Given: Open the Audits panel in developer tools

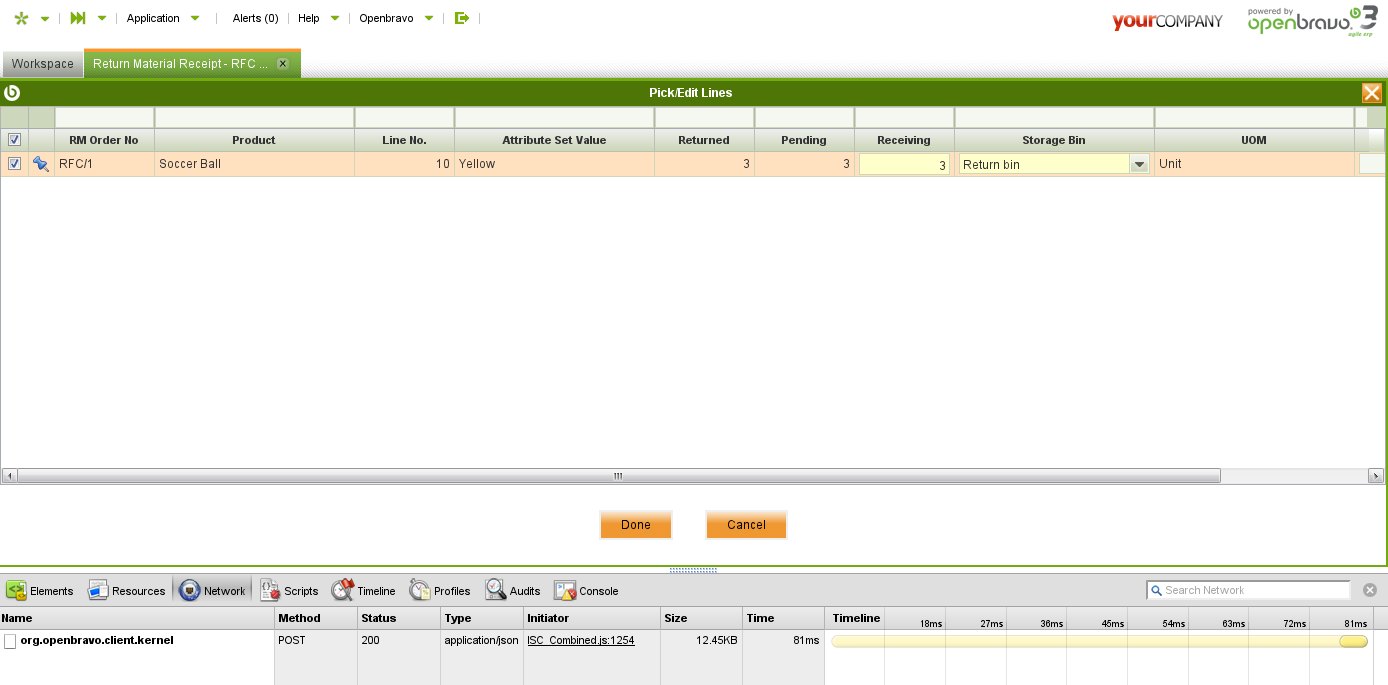Looking at the screenshot, I should coord(513,591).
